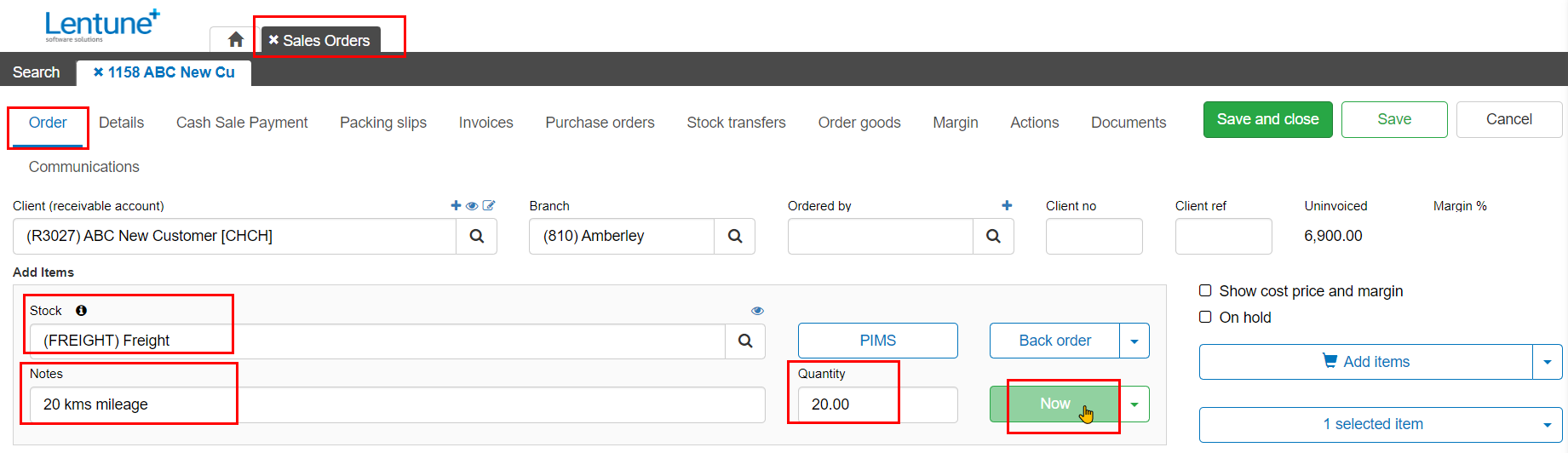Image resolution: width=1568 pixels, height=453 pixels.
Task: Click the Stock search magnifier icon
Action: 745,341
